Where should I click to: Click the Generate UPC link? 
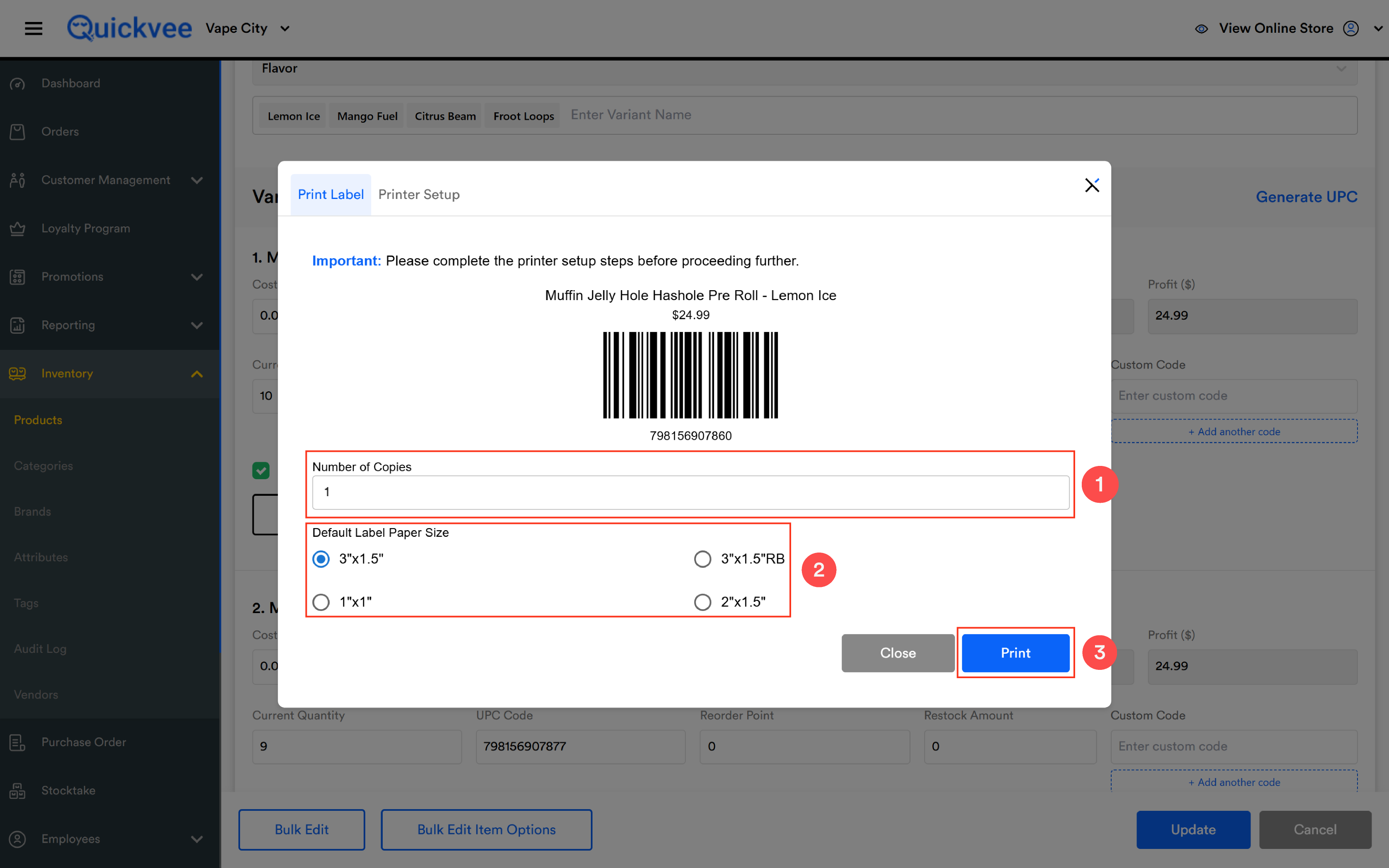1306,196
